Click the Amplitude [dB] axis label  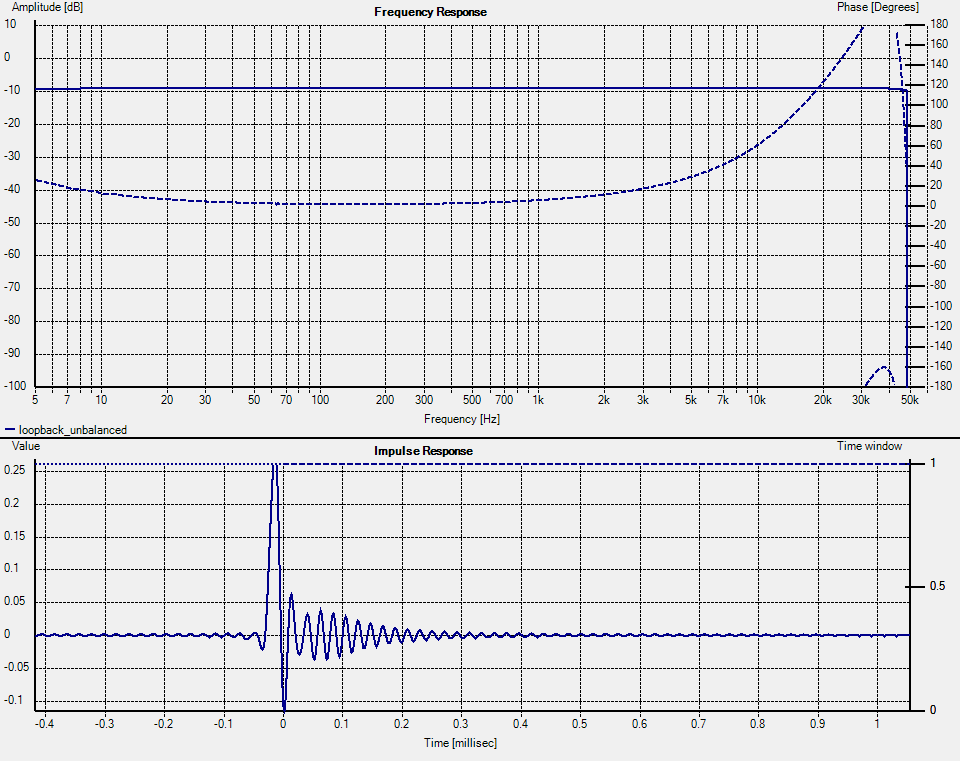pyautogui.click(x=47, y=7)
